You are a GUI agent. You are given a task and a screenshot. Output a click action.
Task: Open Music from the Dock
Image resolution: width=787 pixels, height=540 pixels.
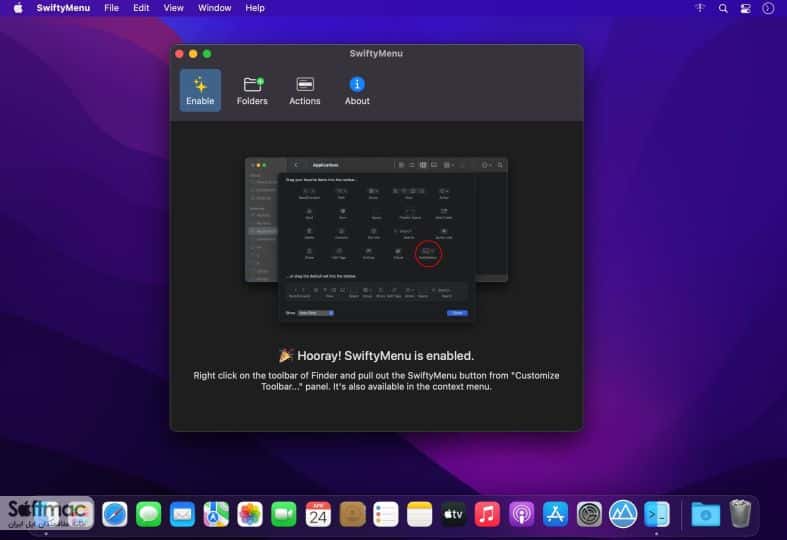tap(487, 514)
